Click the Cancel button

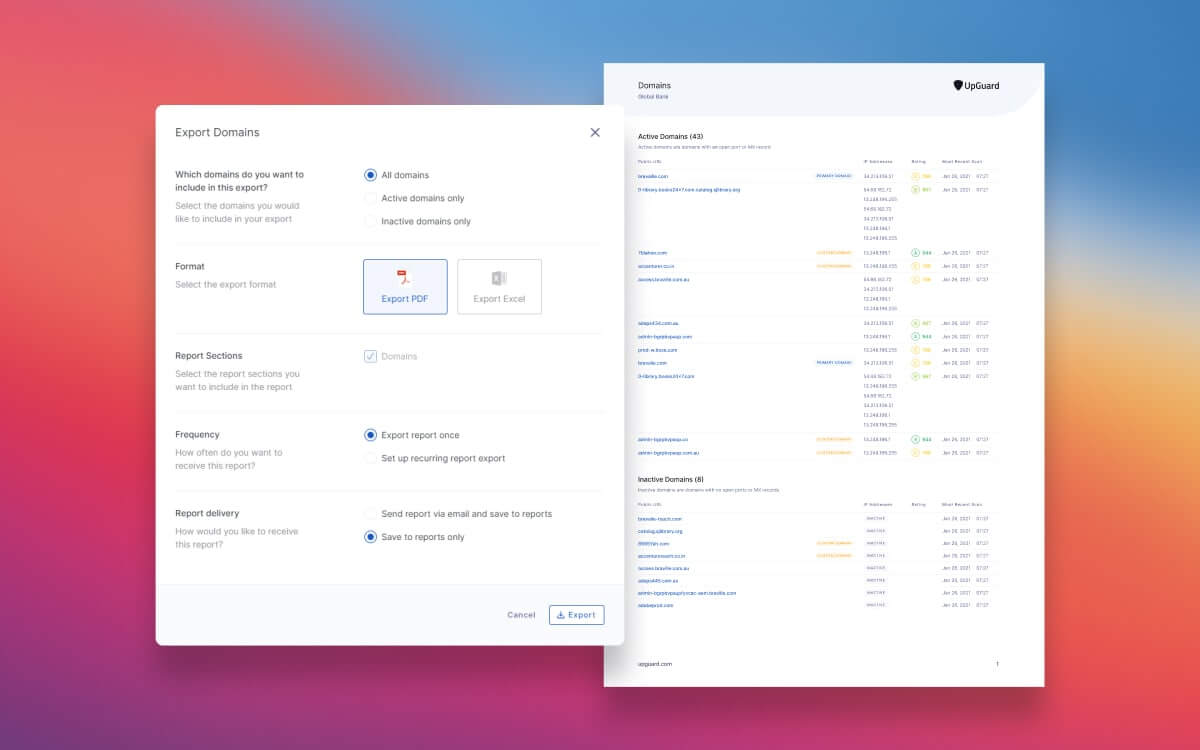point(521,615)
